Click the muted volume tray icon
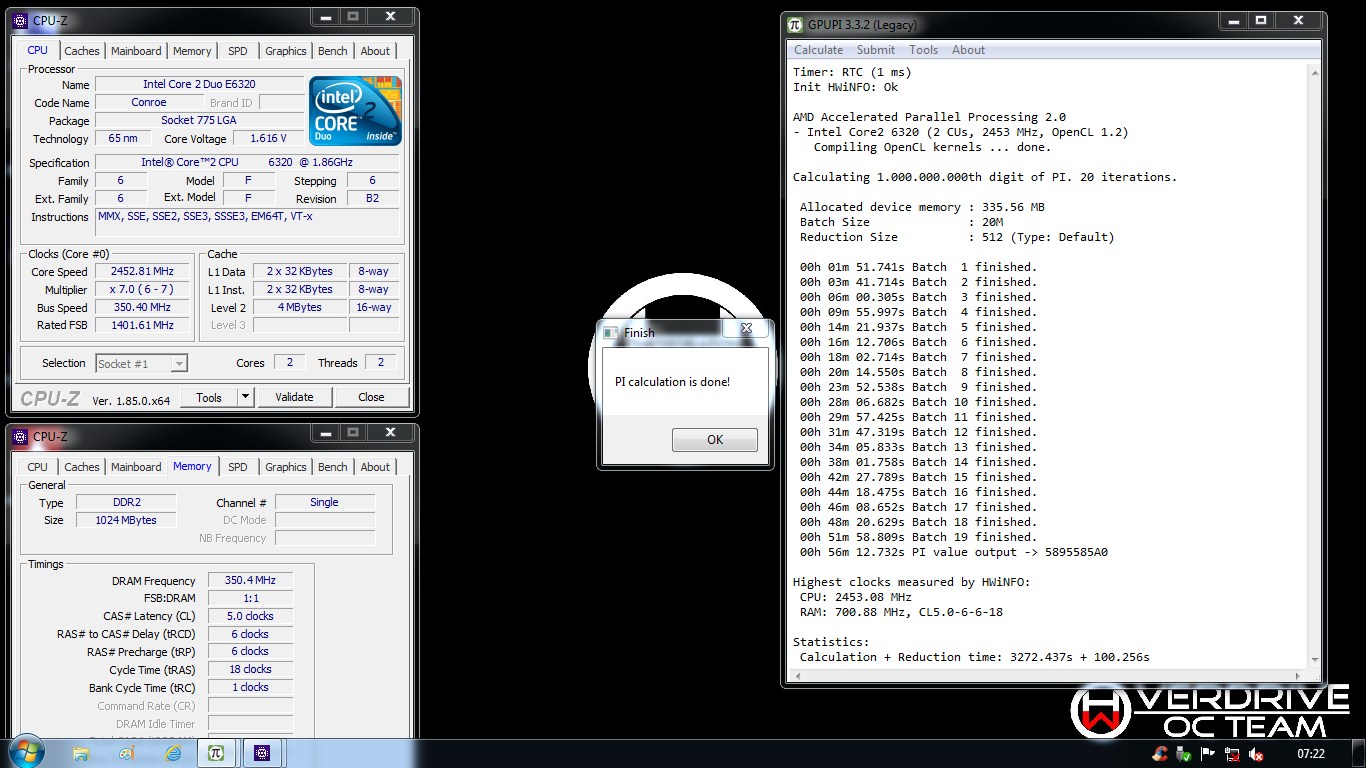 tap(1256, 754)
